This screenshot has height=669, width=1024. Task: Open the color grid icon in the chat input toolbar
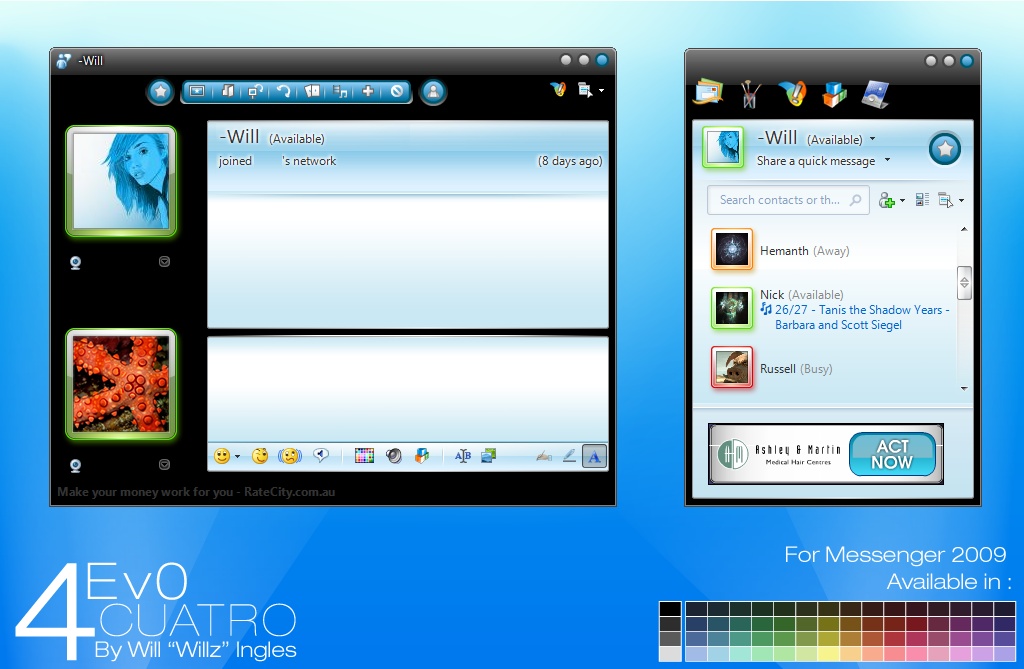(364, 456)
